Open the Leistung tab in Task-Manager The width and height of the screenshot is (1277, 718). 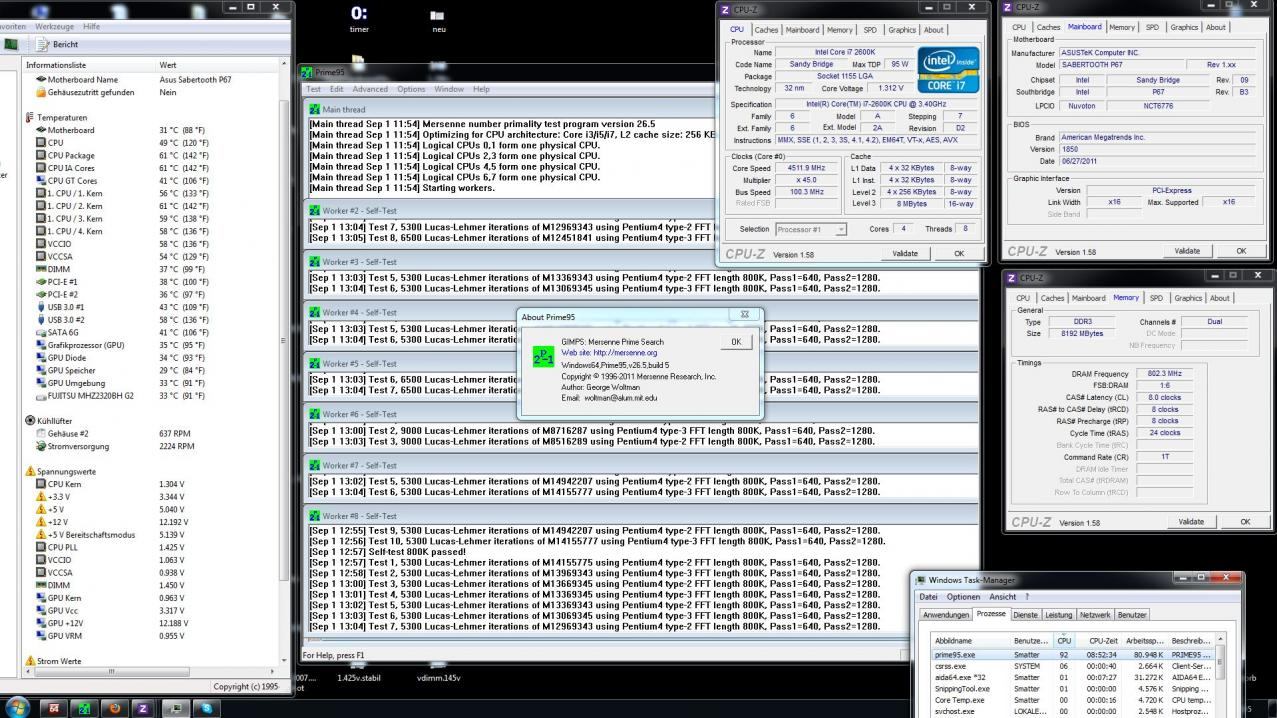point(1058,615)
